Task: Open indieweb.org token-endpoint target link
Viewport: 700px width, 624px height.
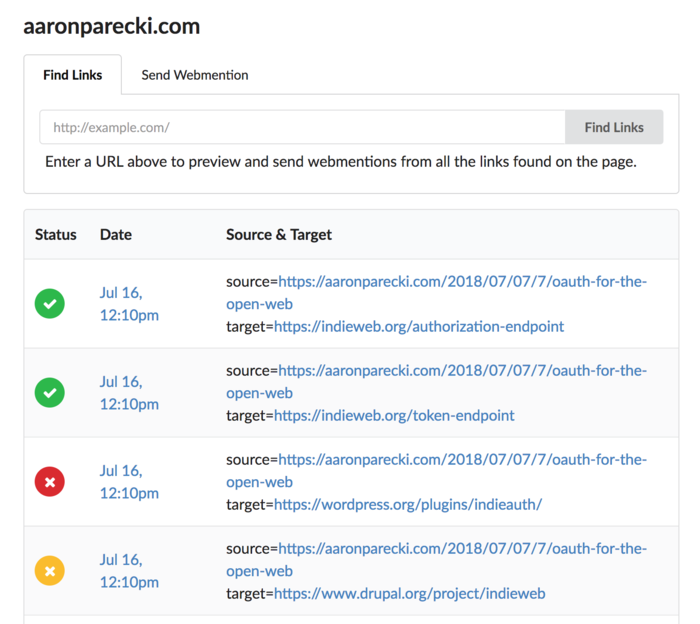Action: pos(394,416)
